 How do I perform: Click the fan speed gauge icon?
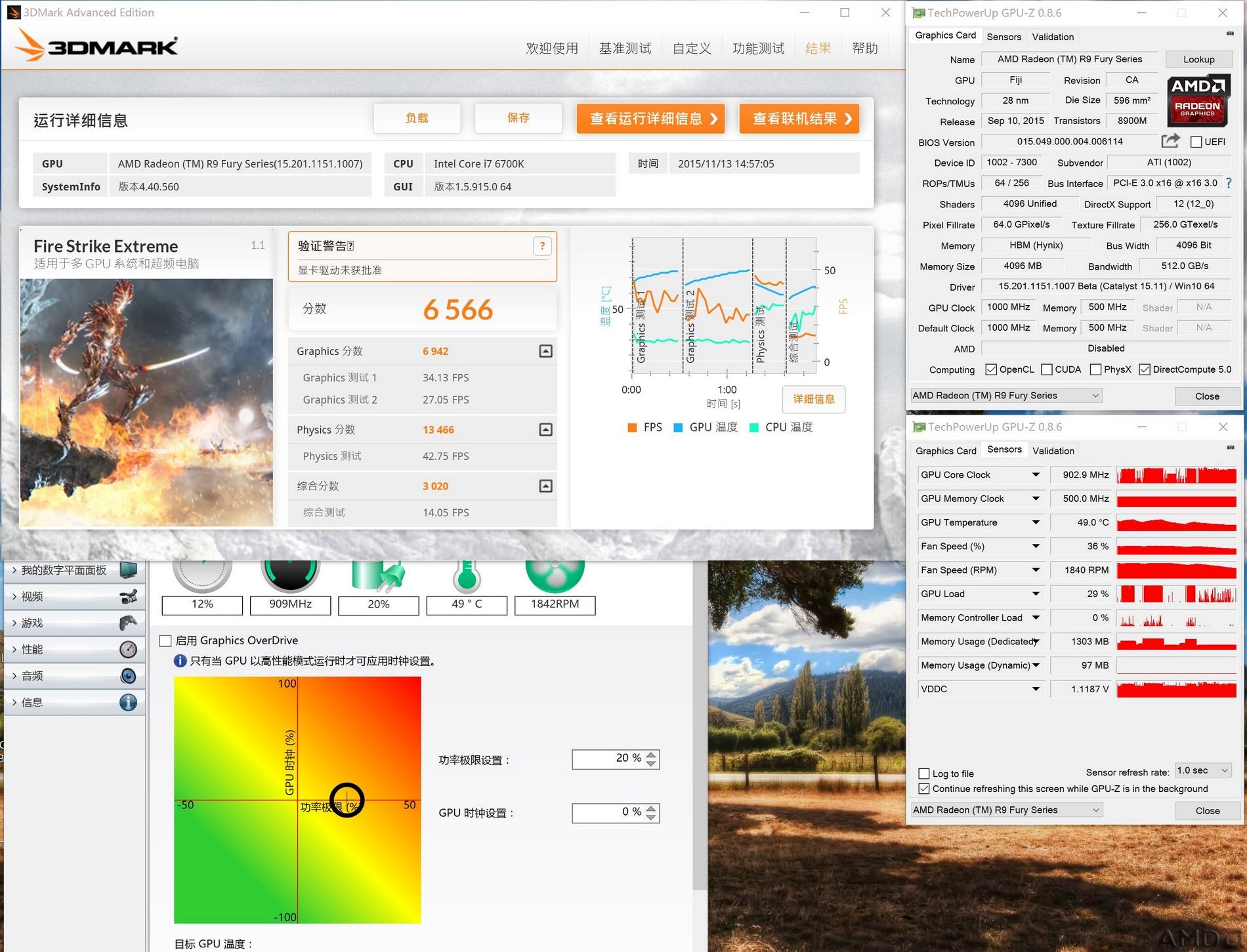(x=555, y=575)
